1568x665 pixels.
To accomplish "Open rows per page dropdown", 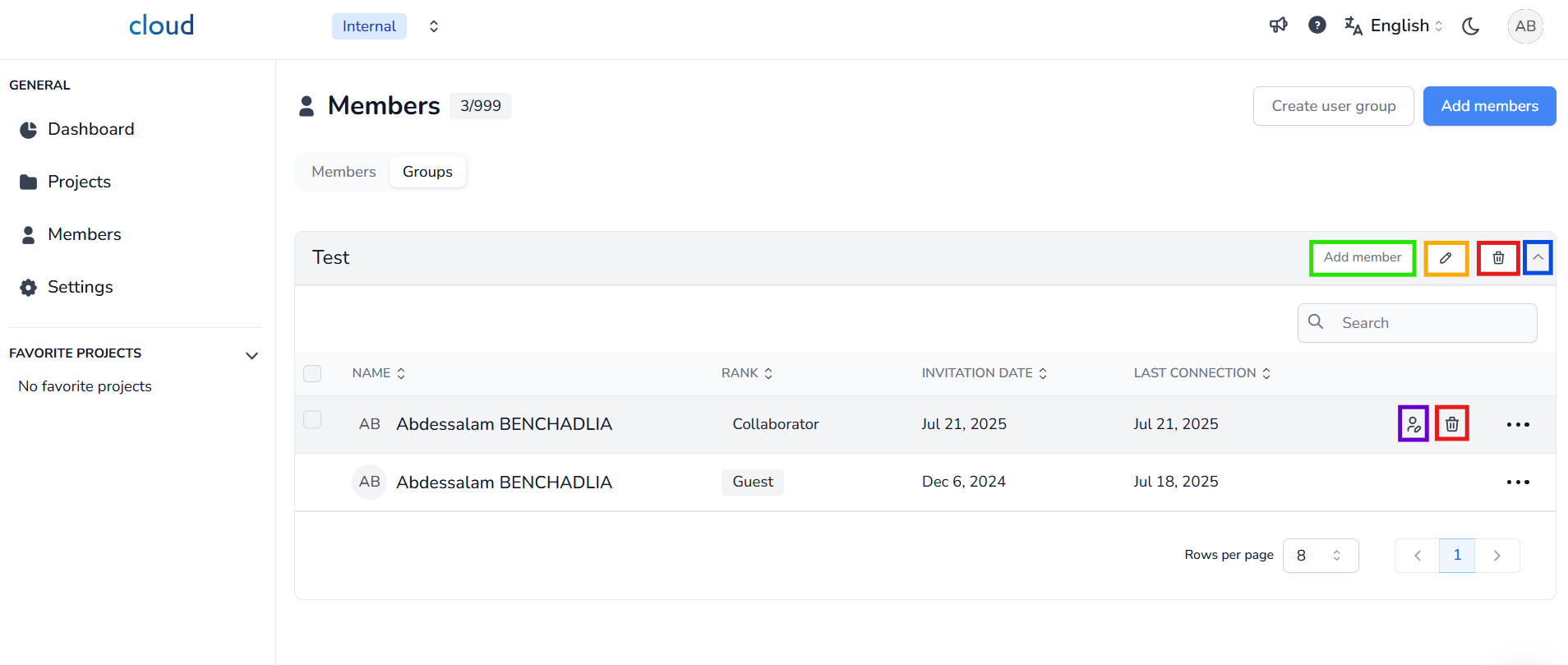I will [1320, 556].
